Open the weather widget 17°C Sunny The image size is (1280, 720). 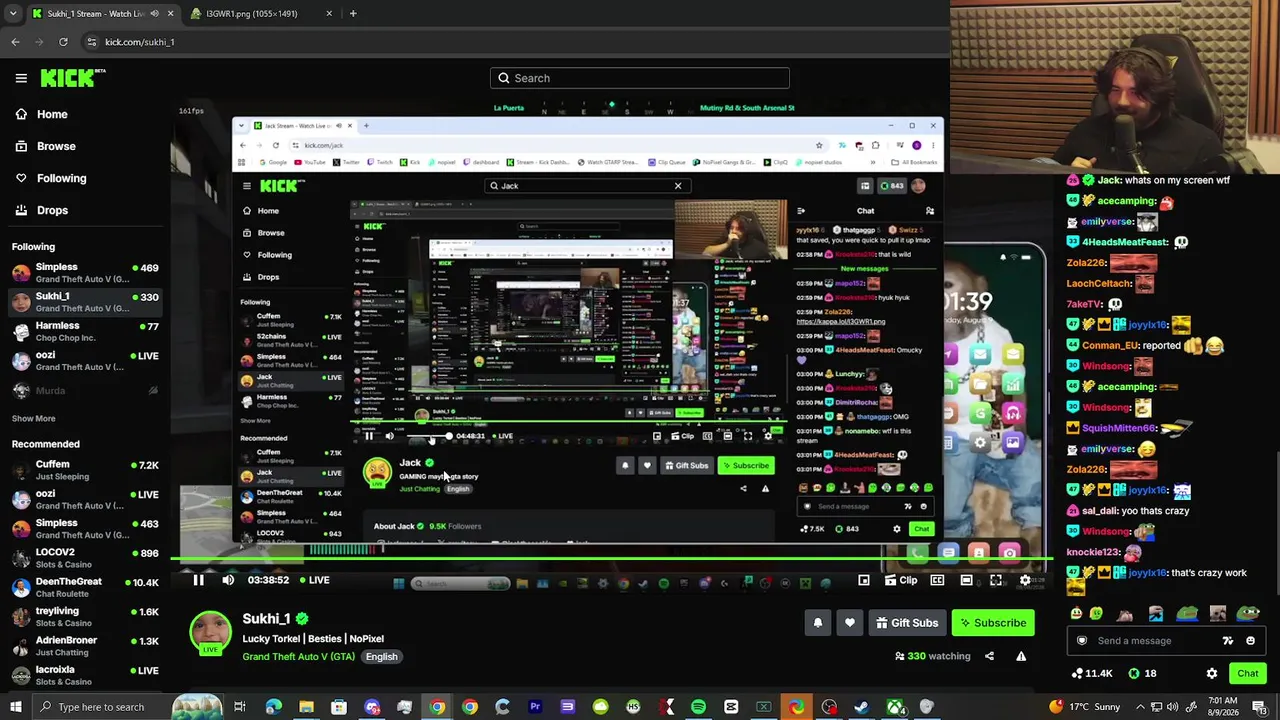(1084, 707)
